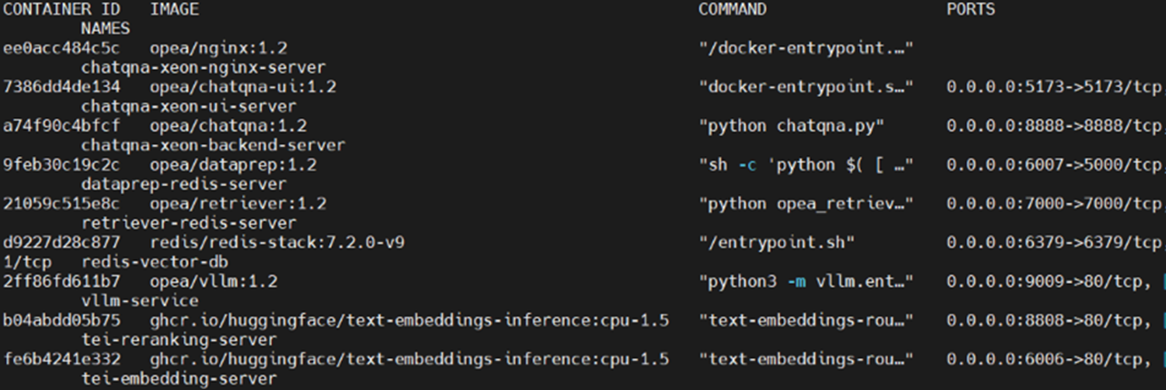Viewport: 1166px width, 390px height.
Task: Select chatqna-xeon-backend-server name
Action: (x=213, y=145)
